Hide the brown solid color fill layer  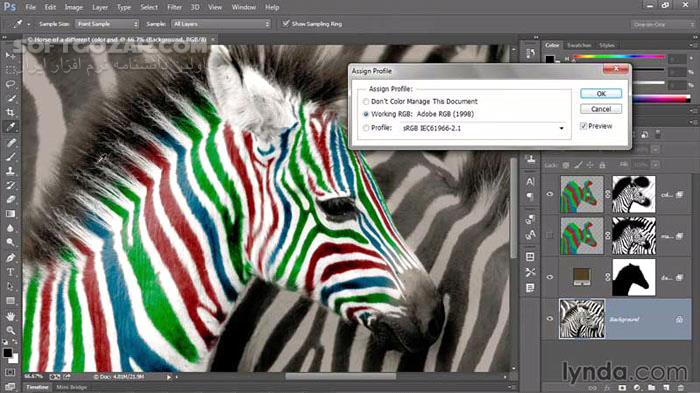(550, 277)
